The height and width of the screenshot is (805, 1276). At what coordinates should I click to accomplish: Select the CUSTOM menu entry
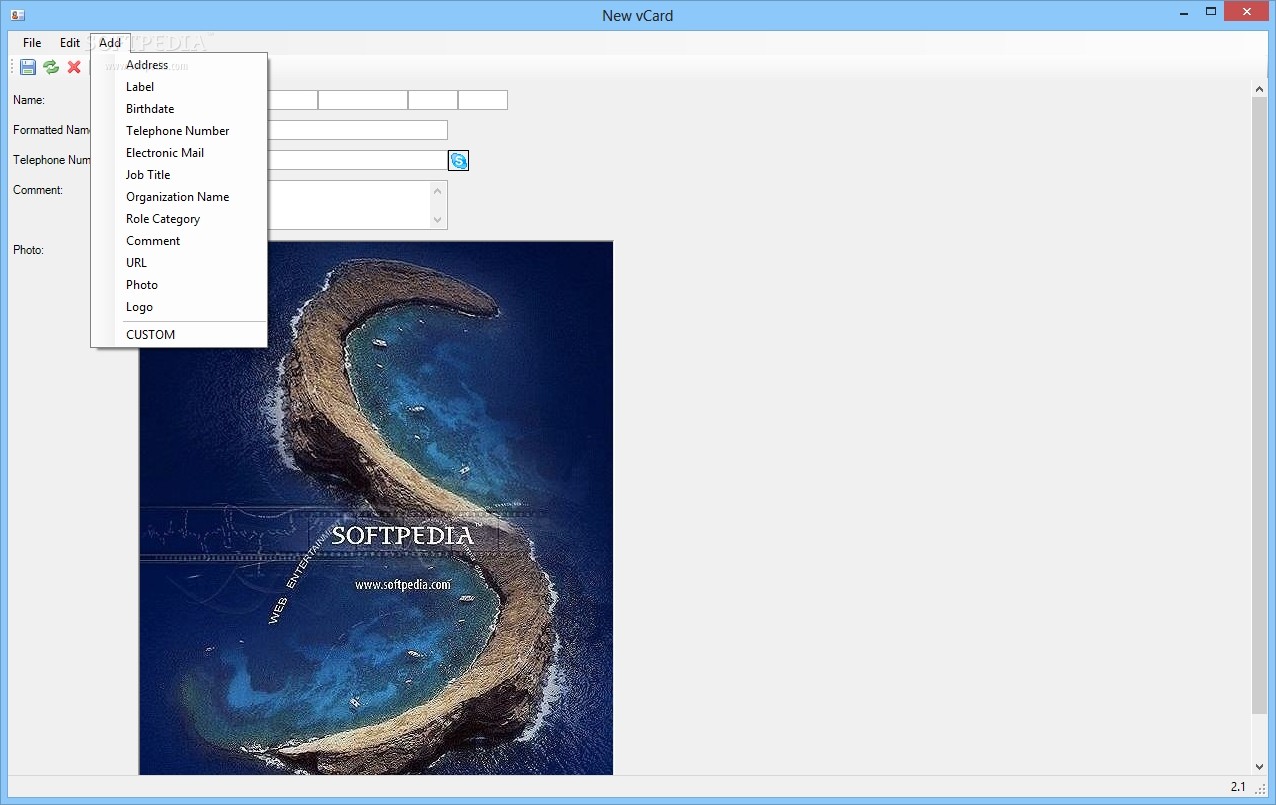pyautogui.click(x=179, y=335)
